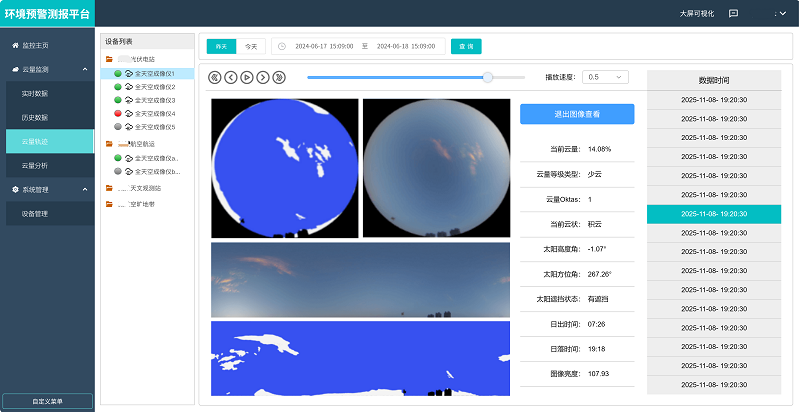The height and width of the screenshot is (412, 800).
Task: Go to 历史数据 menu item
Action: [35, 117]
